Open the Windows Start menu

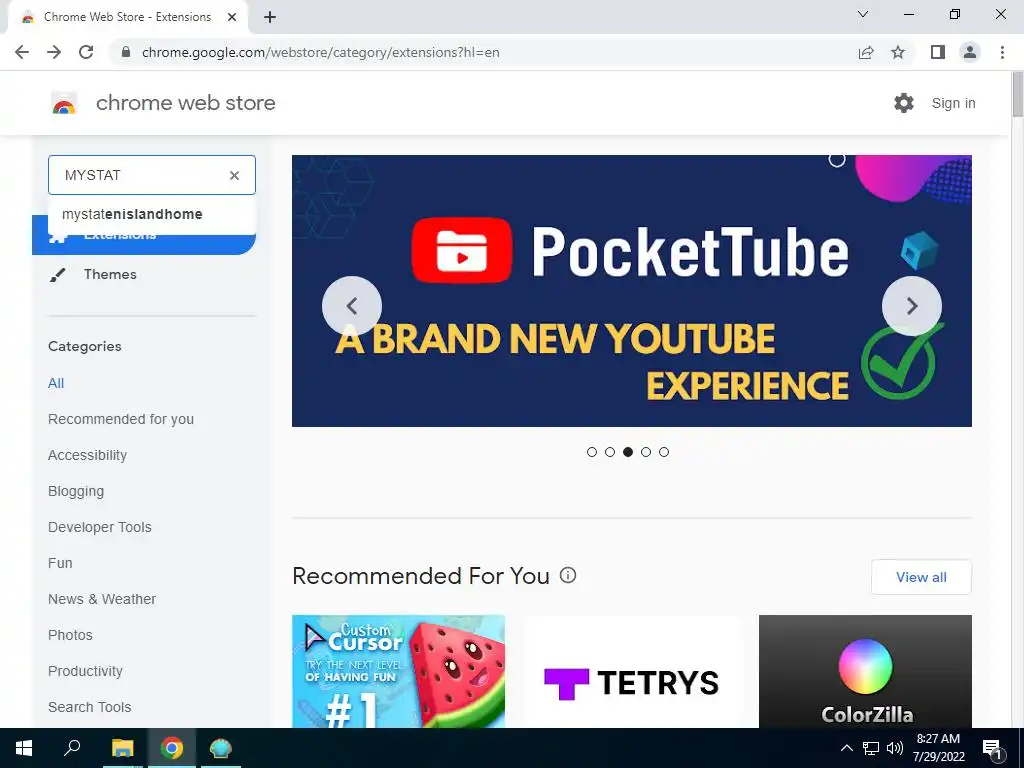click(x=24, y=748)
